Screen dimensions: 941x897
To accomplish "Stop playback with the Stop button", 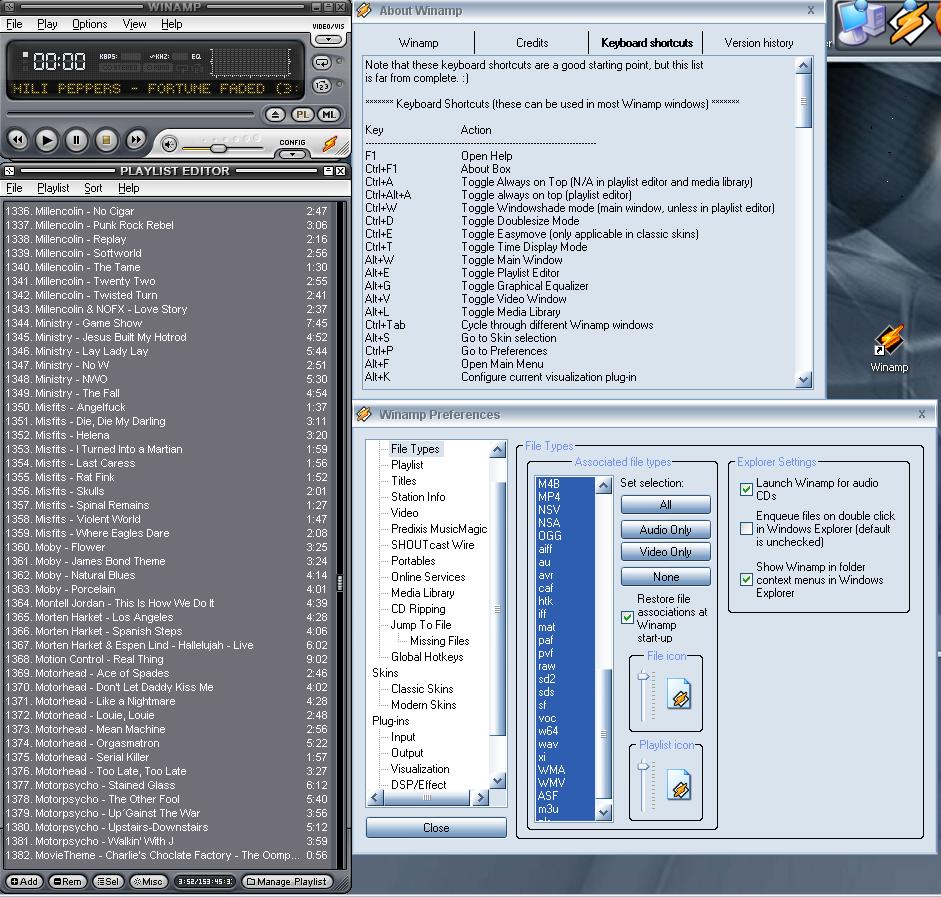I will pos(106,140).
